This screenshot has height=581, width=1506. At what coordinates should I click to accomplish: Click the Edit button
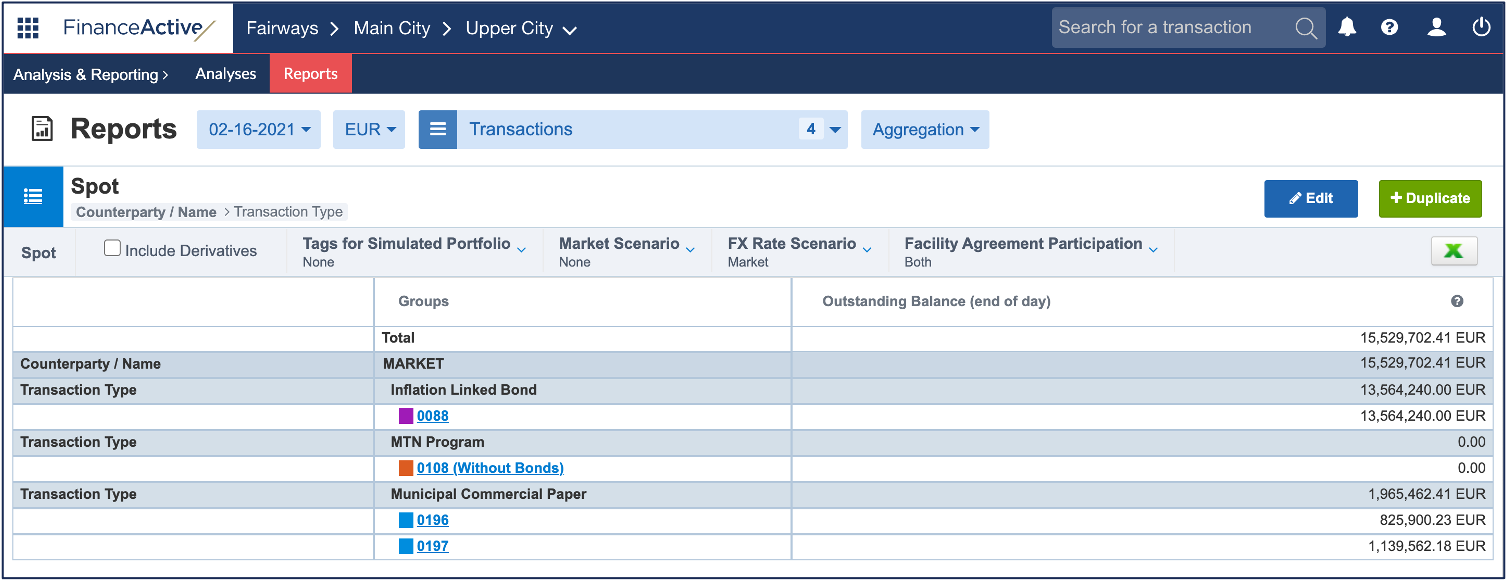[1311, 198]
